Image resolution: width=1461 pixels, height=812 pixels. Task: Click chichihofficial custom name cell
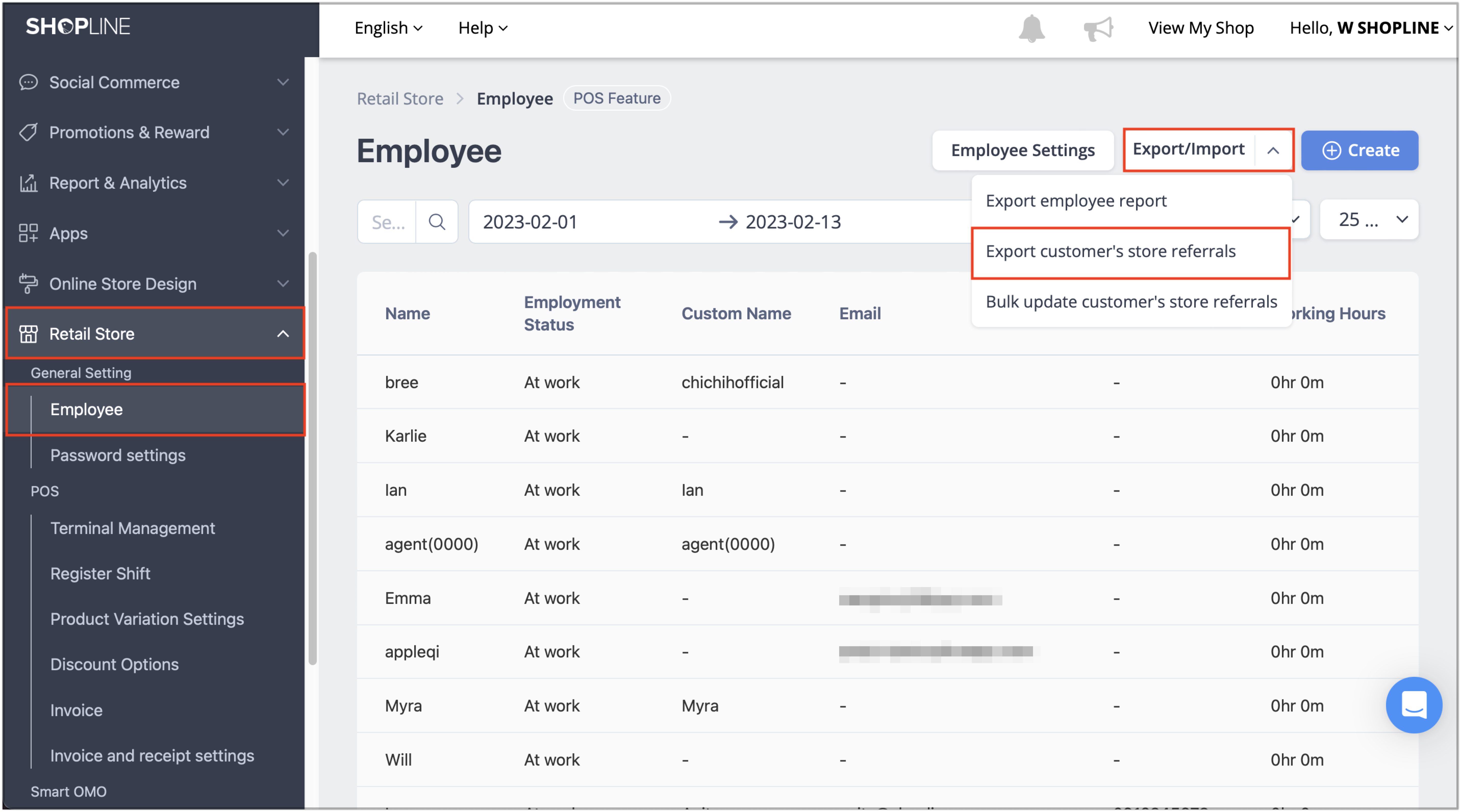coord(732,383)
